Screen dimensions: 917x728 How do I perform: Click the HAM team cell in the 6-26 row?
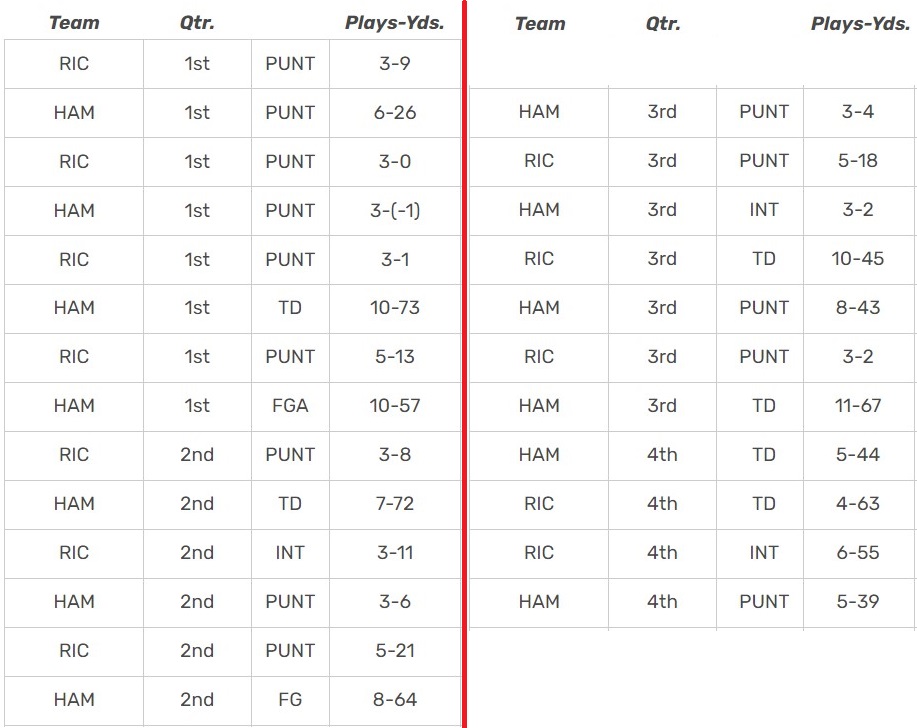click(74, 113)
